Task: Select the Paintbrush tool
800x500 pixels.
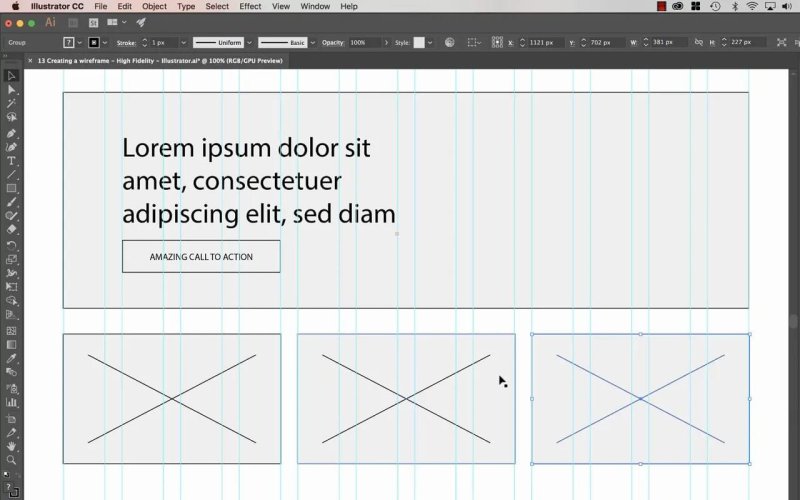Action: [11, 202]
